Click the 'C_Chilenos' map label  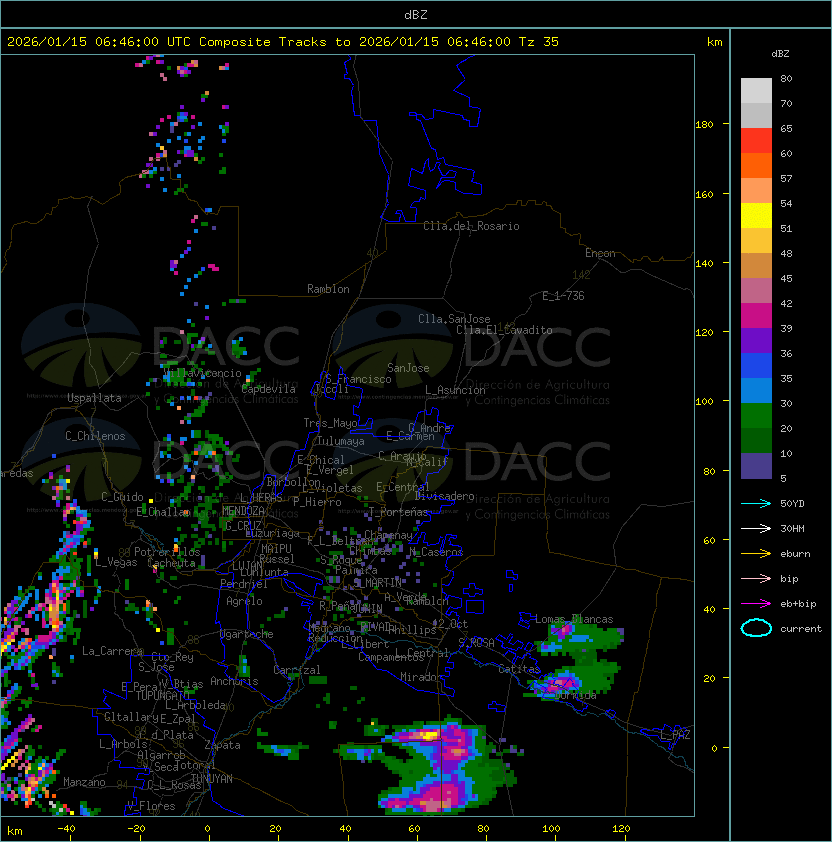pos(95,436)
